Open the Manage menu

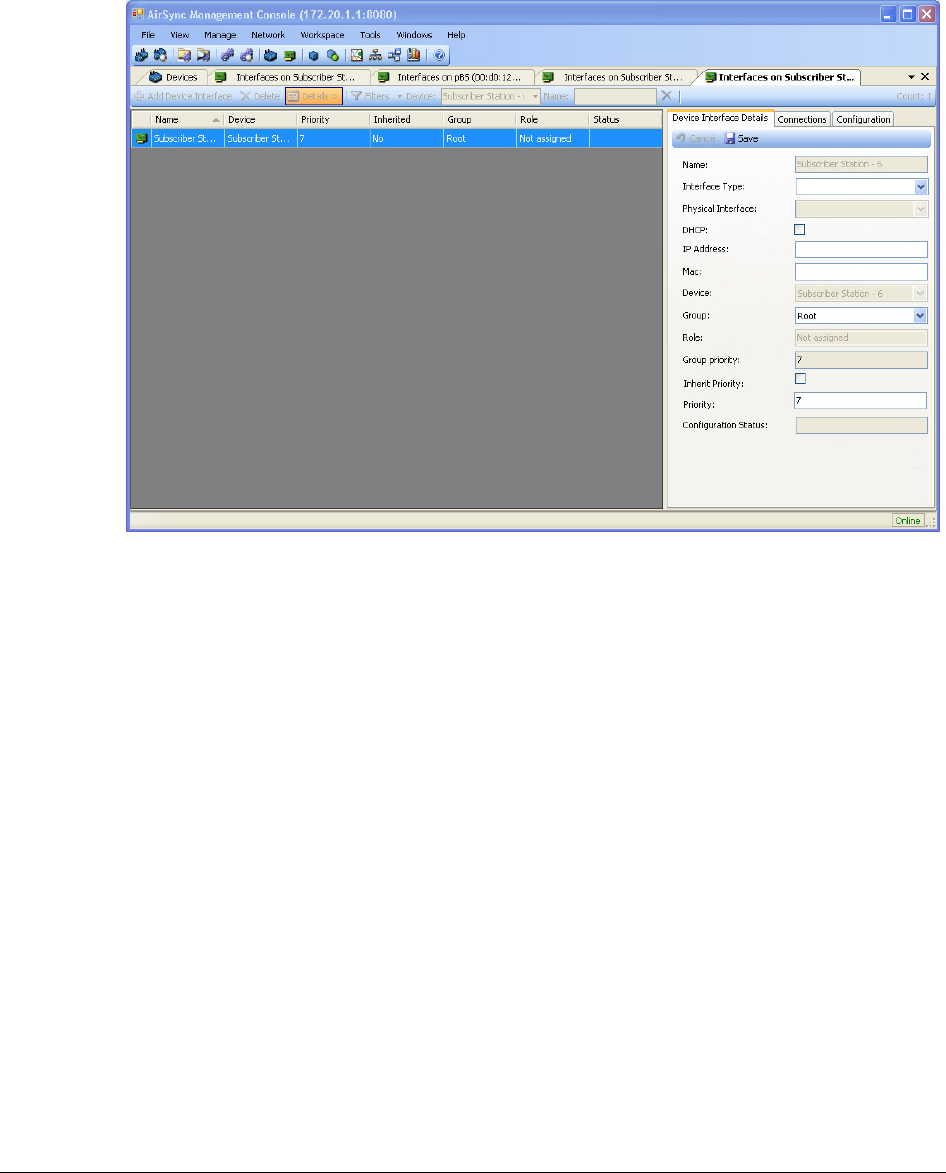pos(220,34)
